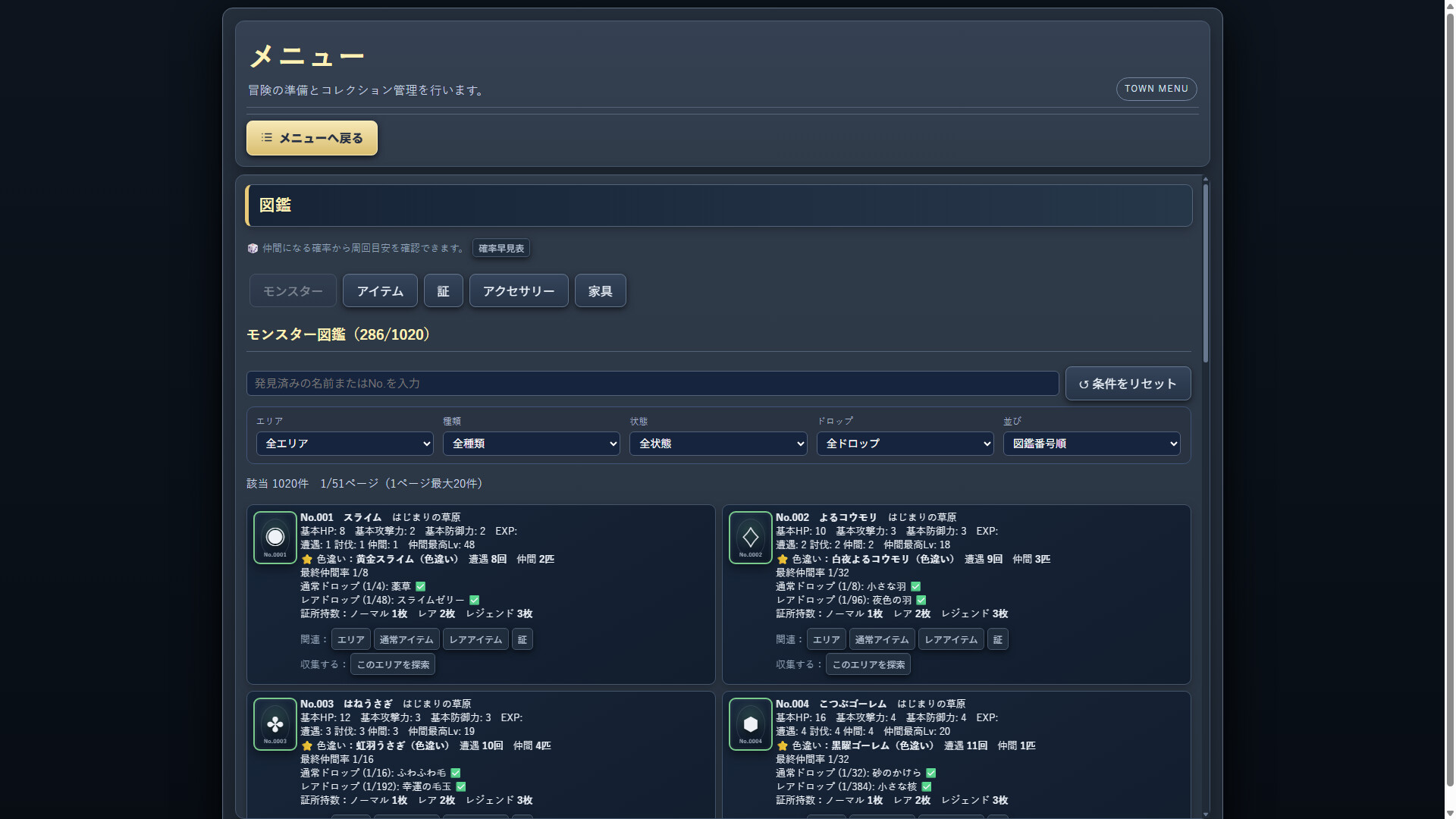Click the モンスター図鑑（286/1020） heading
The height and width of the screenshot is (819, 1456).
pyautogui.click(x=342, y=334)
